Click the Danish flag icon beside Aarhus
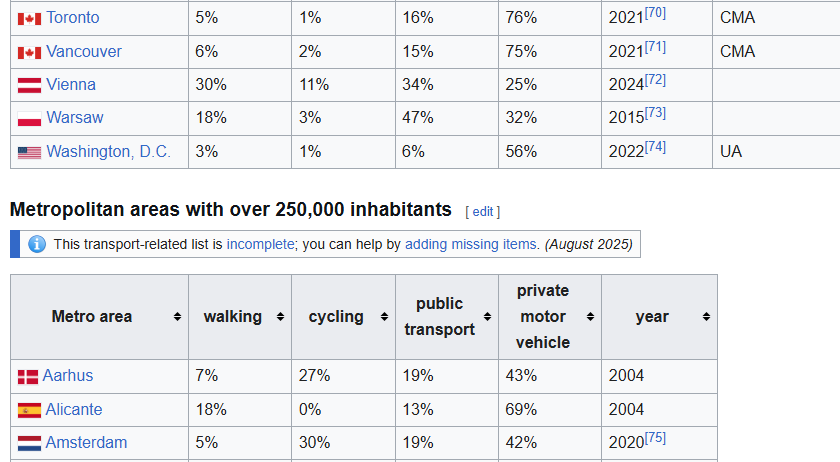840x462 pixels. [28, 376]
